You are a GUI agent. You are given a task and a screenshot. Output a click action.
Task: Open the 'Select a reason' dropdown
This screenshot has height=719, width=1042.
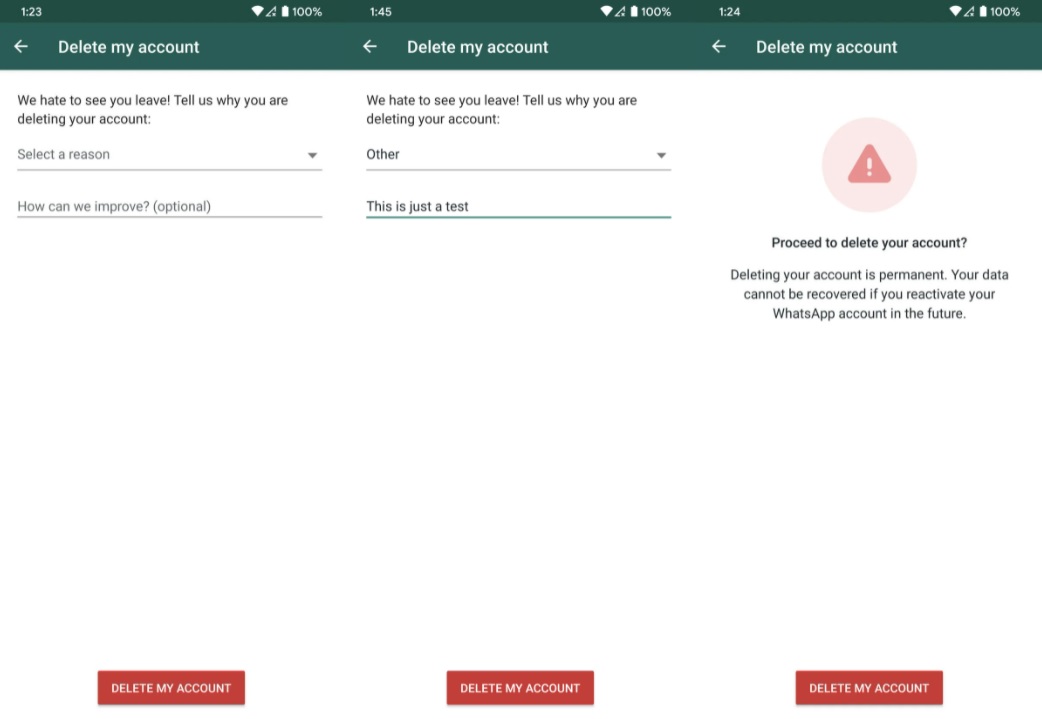tap(160, 155)
